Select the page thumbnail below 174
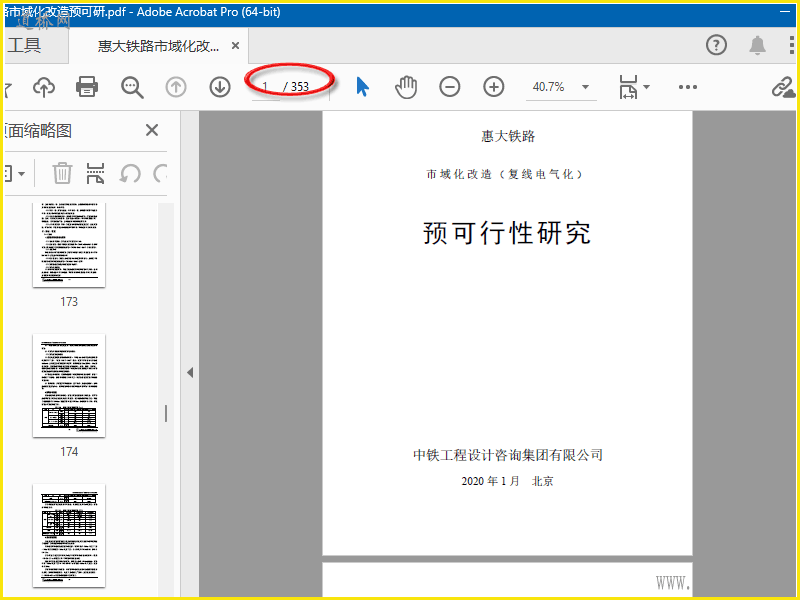Screen dimensions: 800x600 pyautogui.click(x=69, y=536)
